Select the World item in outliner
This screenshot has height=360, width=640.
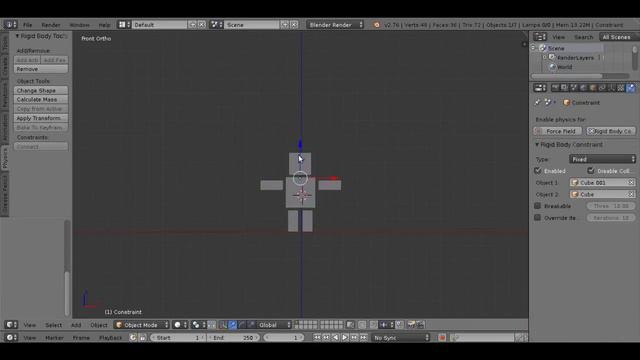point(564,67)
